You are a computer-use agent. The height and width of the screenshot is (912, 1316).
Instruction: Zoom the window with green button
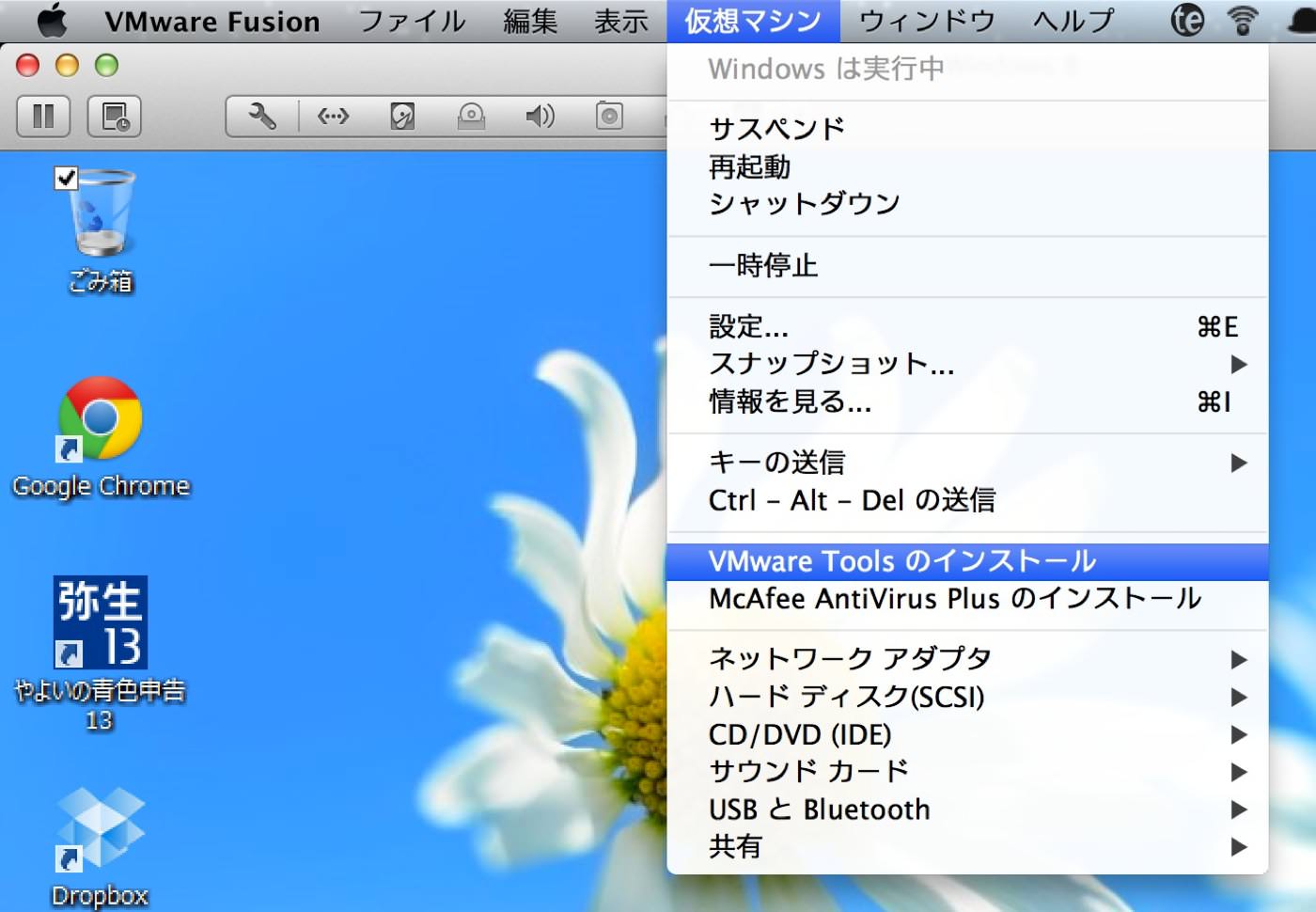click(107, 65)
